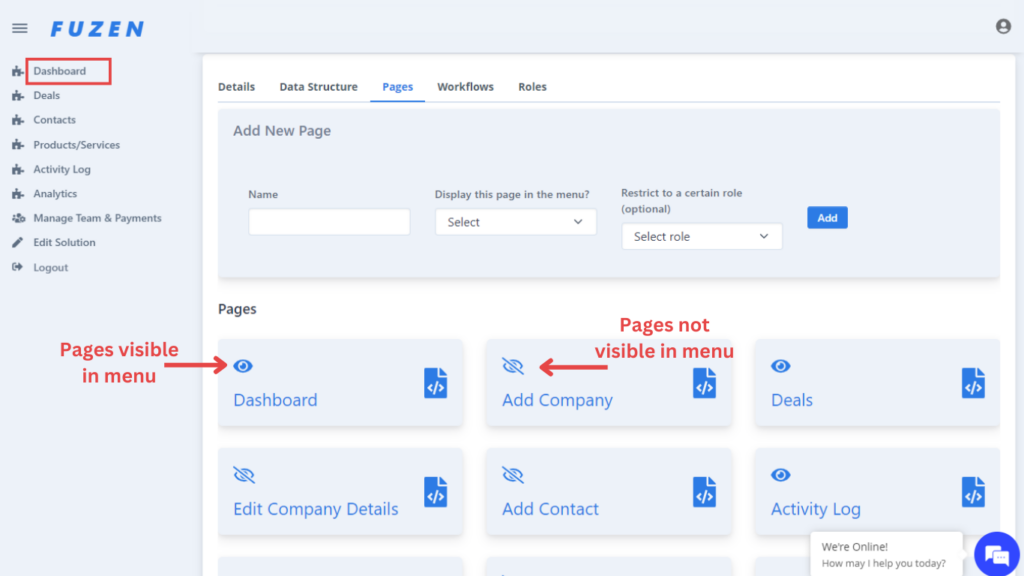Image resolution: width=1024 pixels, height=576 pixels.
Task: Click the FUZEN logo
Action: pos(97,29)
